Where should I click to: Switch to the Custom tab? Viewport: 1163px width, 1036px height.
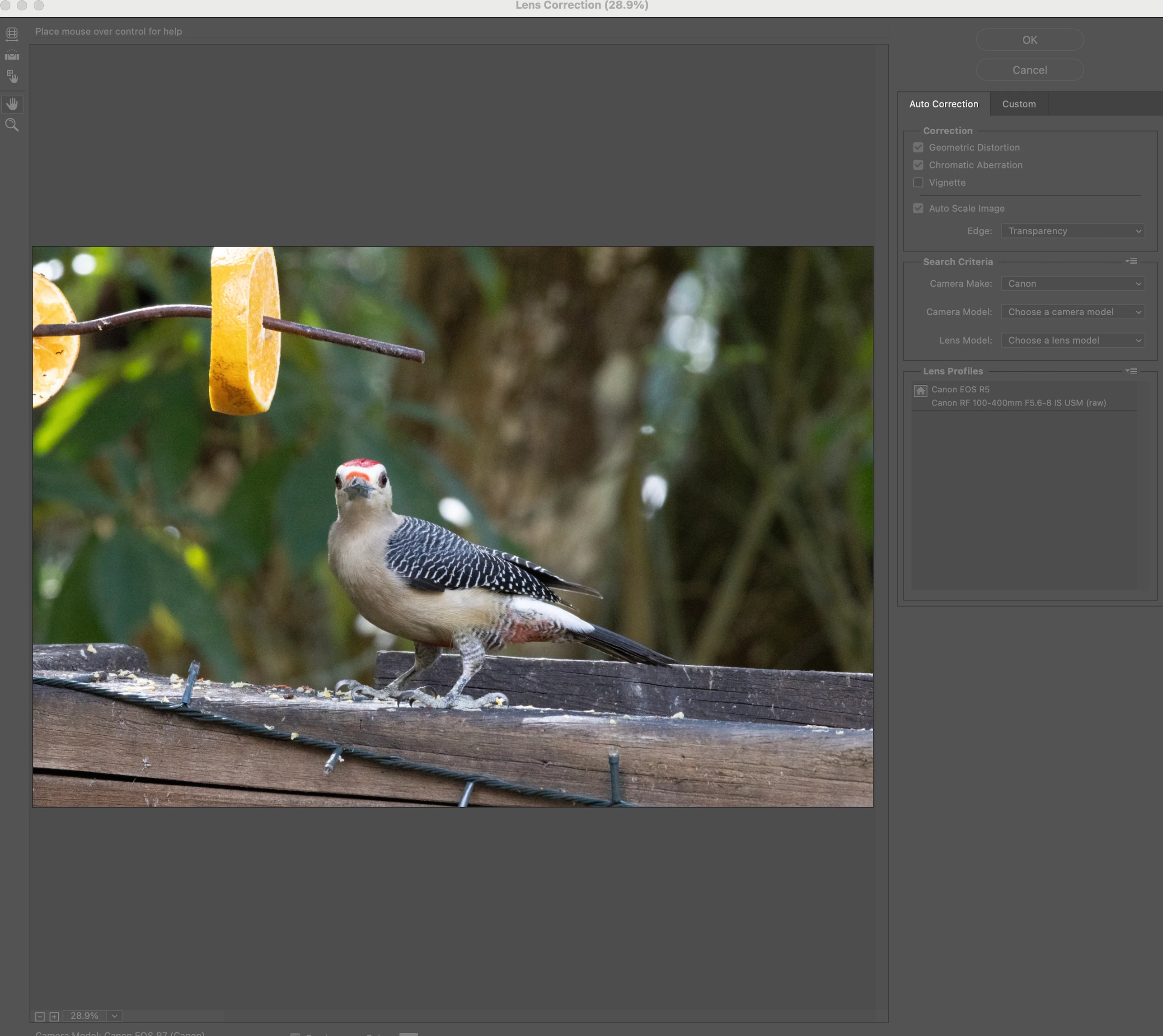click(1018, 104)
